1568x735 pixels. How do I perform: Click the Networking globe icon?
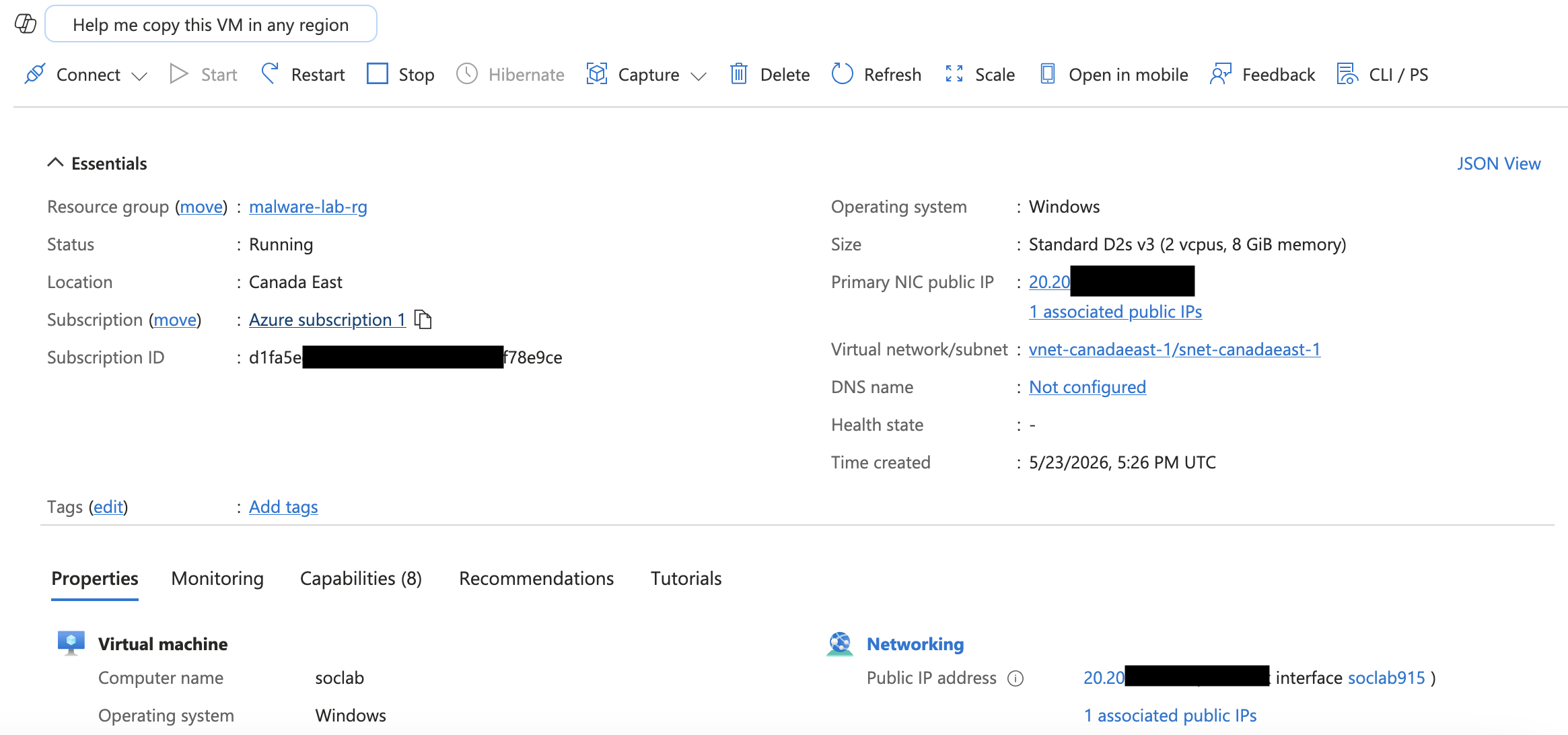pyautogui.click(x=840, y=643)
